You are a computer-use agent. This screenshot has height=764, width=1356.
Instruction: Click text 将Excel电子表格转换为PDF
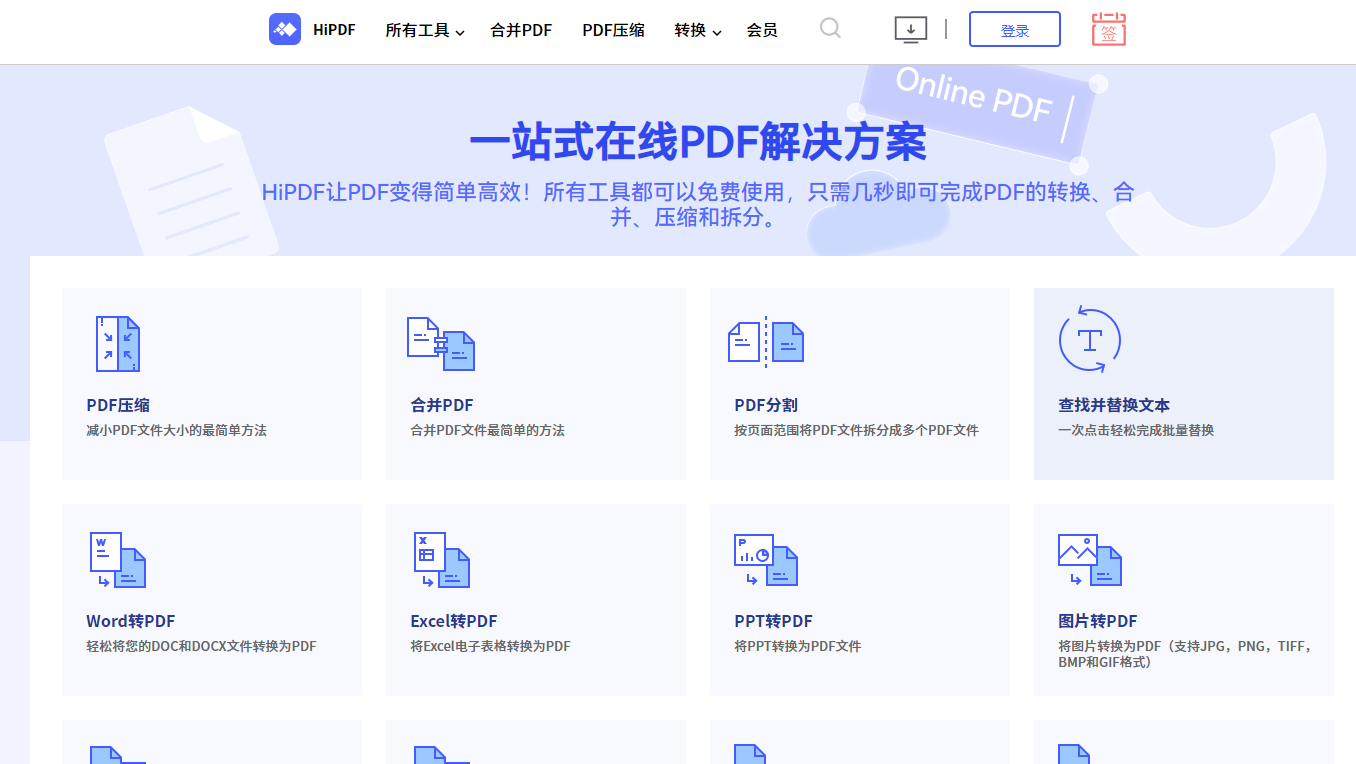tap(491, 646)
